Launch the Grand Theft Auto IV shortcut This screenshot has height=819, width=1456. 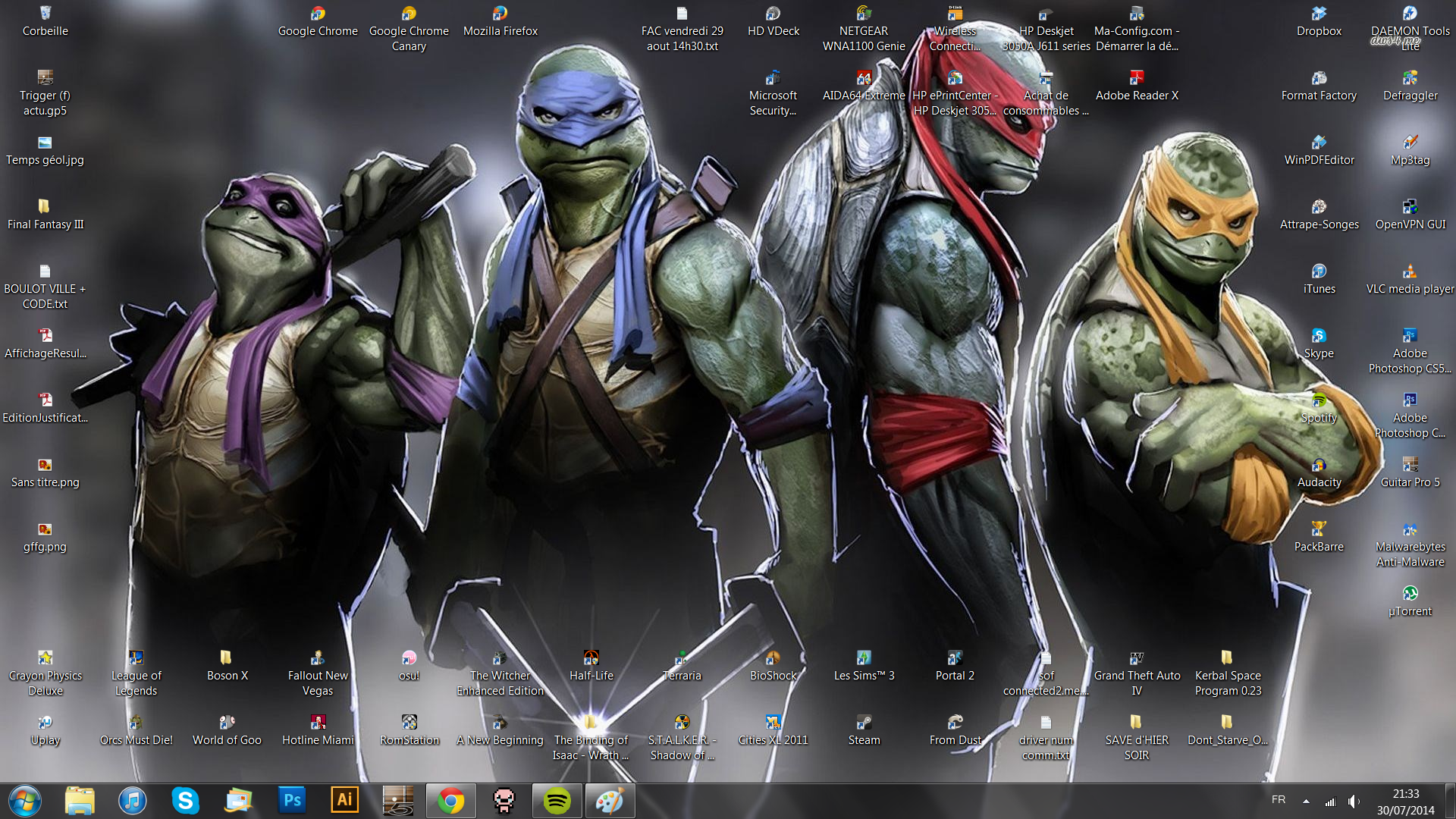(x=1137, y=673)
